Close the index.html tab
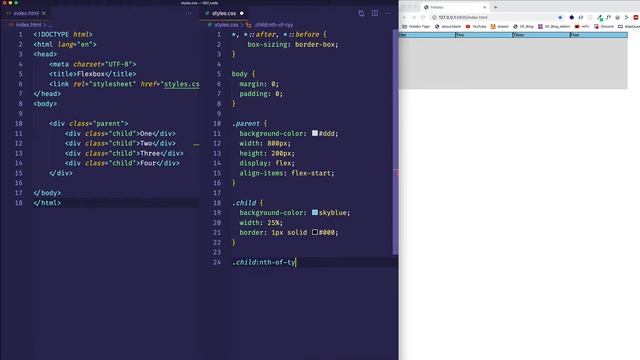 pos(44,13)
